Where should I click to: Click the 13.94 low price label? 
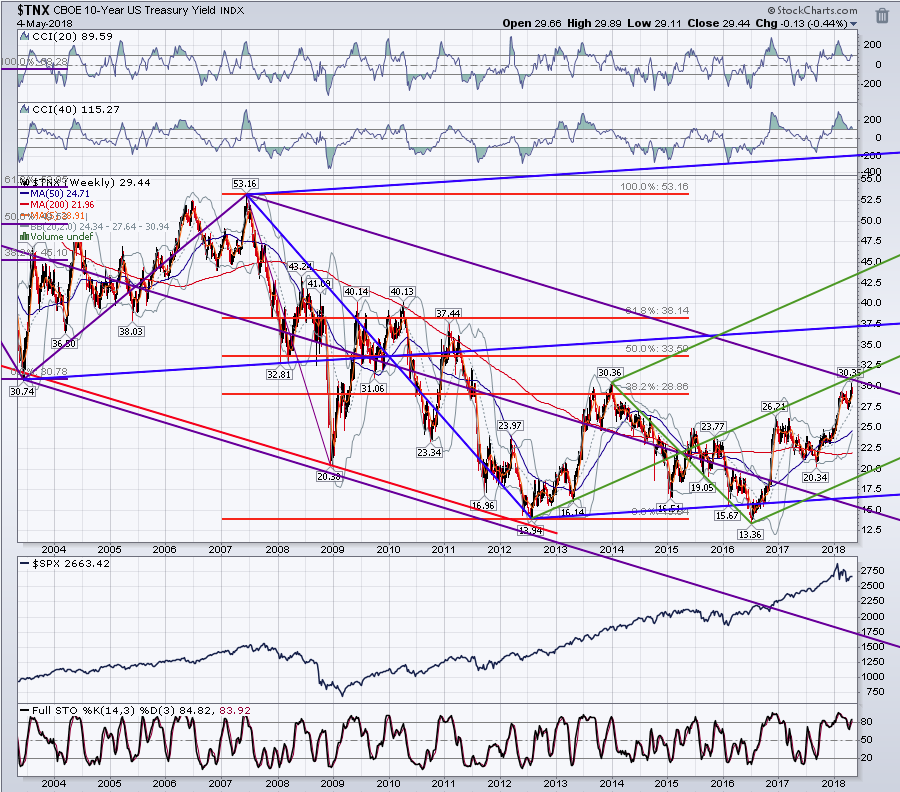[530, 530]
